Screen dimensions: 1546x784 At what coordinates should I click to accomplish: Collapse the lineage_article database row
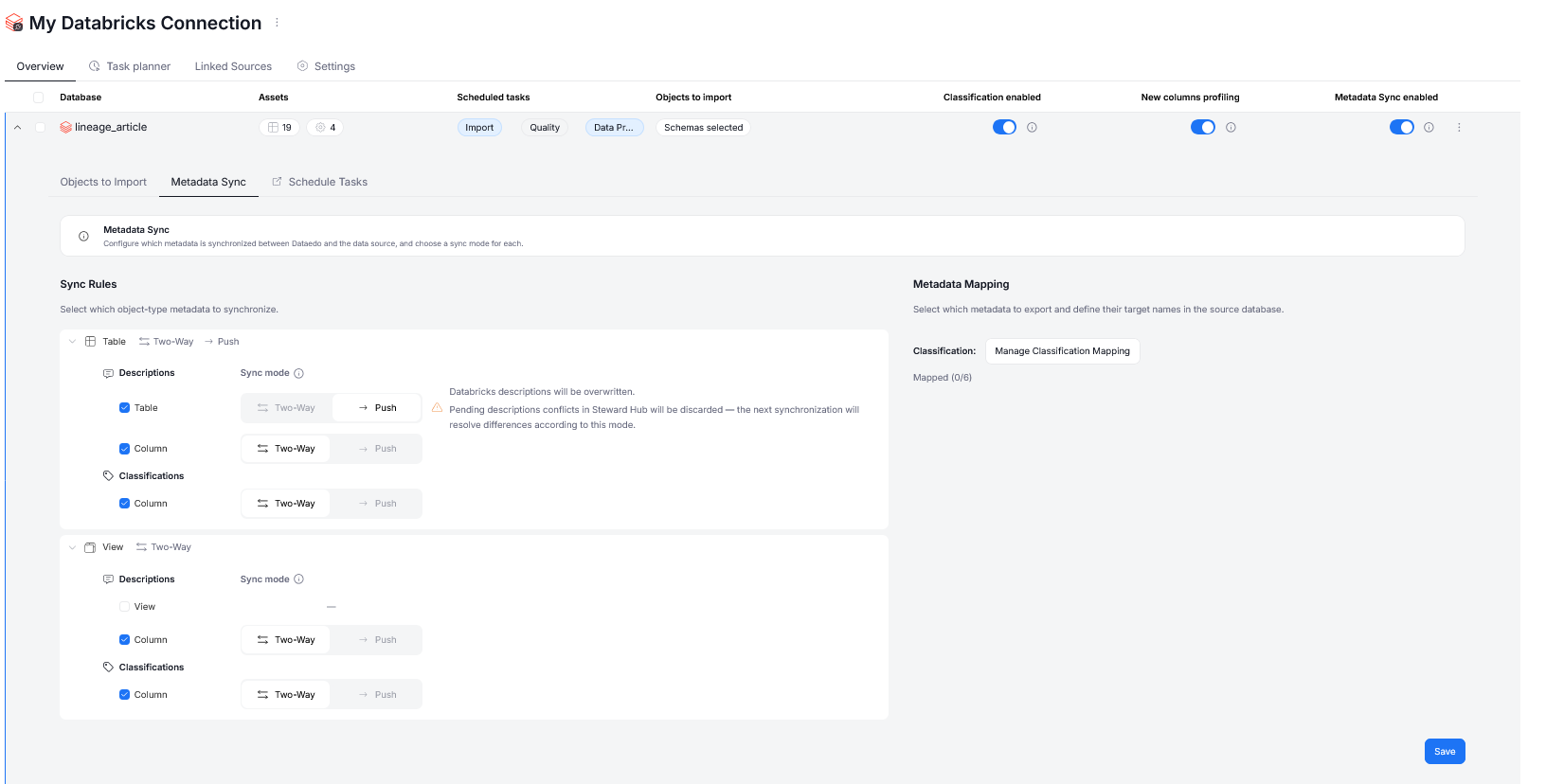(17, 127)
